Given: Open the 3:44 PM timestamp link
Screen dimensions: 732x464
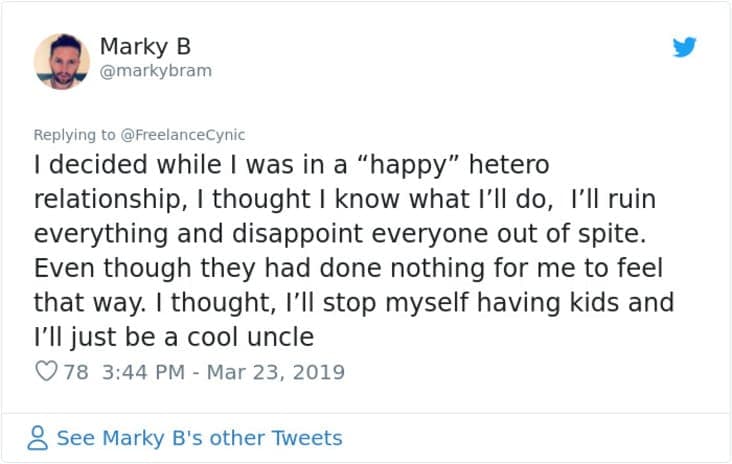Looking at the screenshot, I should point(143,373).
